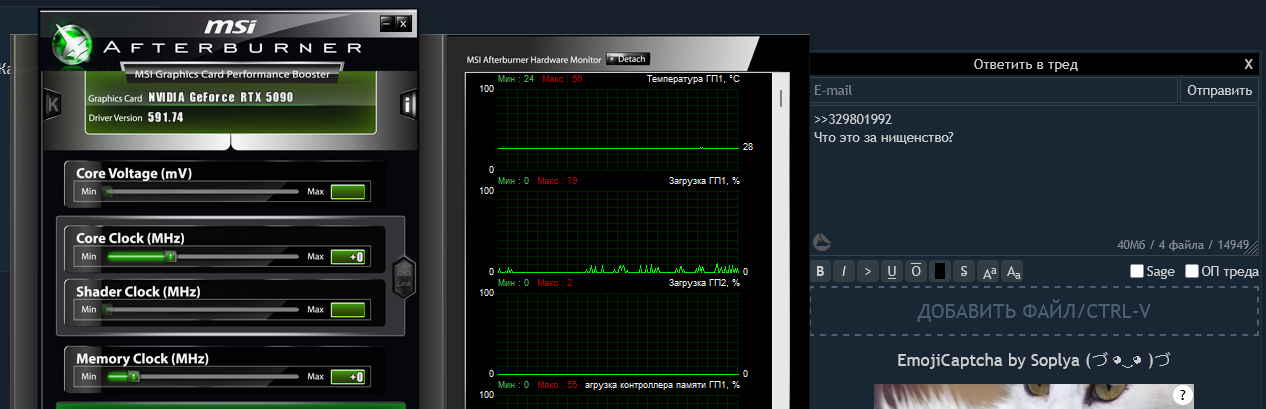The width and height of the screenshot is (1266, 409).
Task: Apply superscript formatting button
Action: click(x=988, y=270)
